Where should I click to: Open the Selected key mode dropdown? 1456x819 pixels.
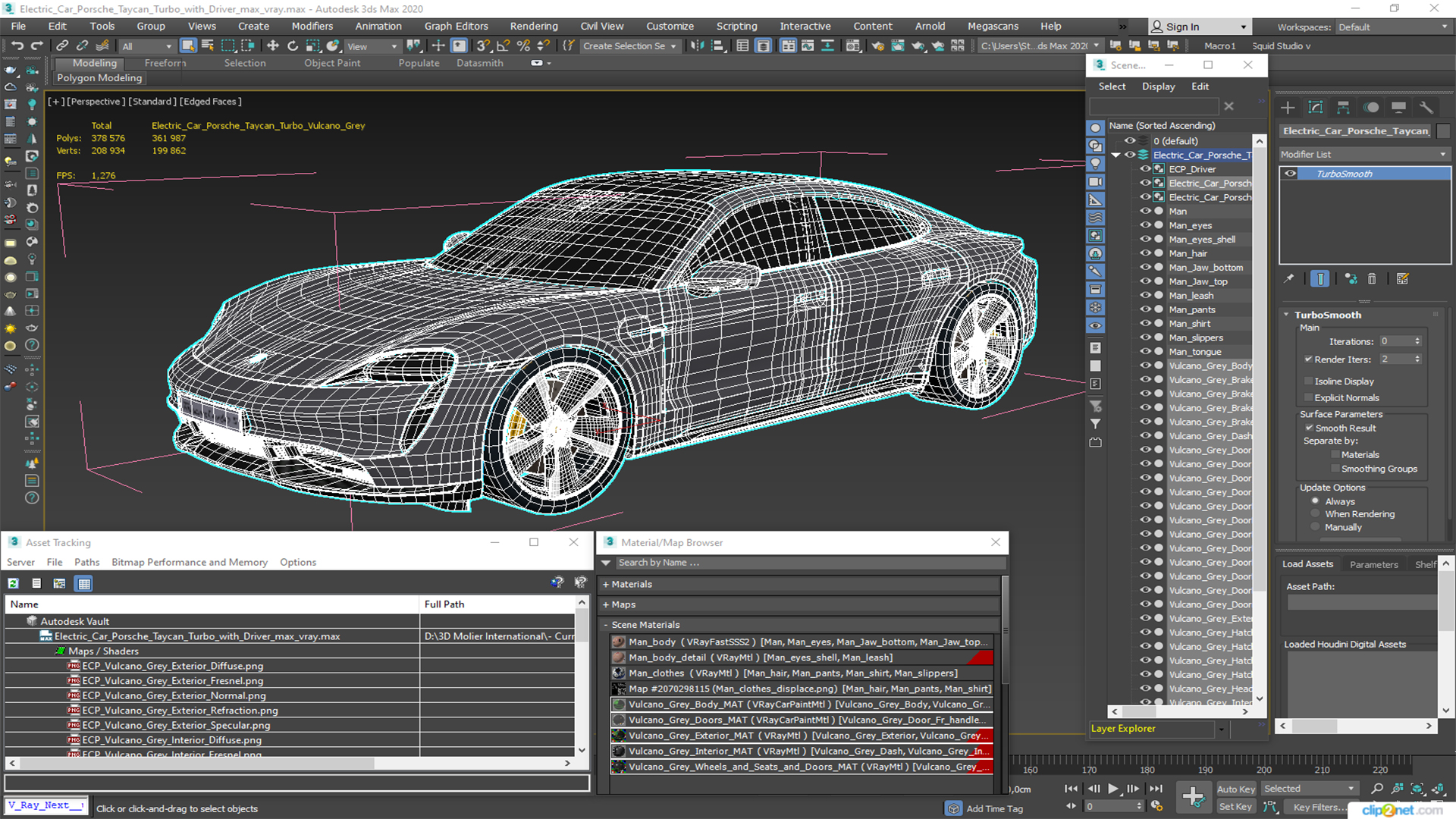1309,789
